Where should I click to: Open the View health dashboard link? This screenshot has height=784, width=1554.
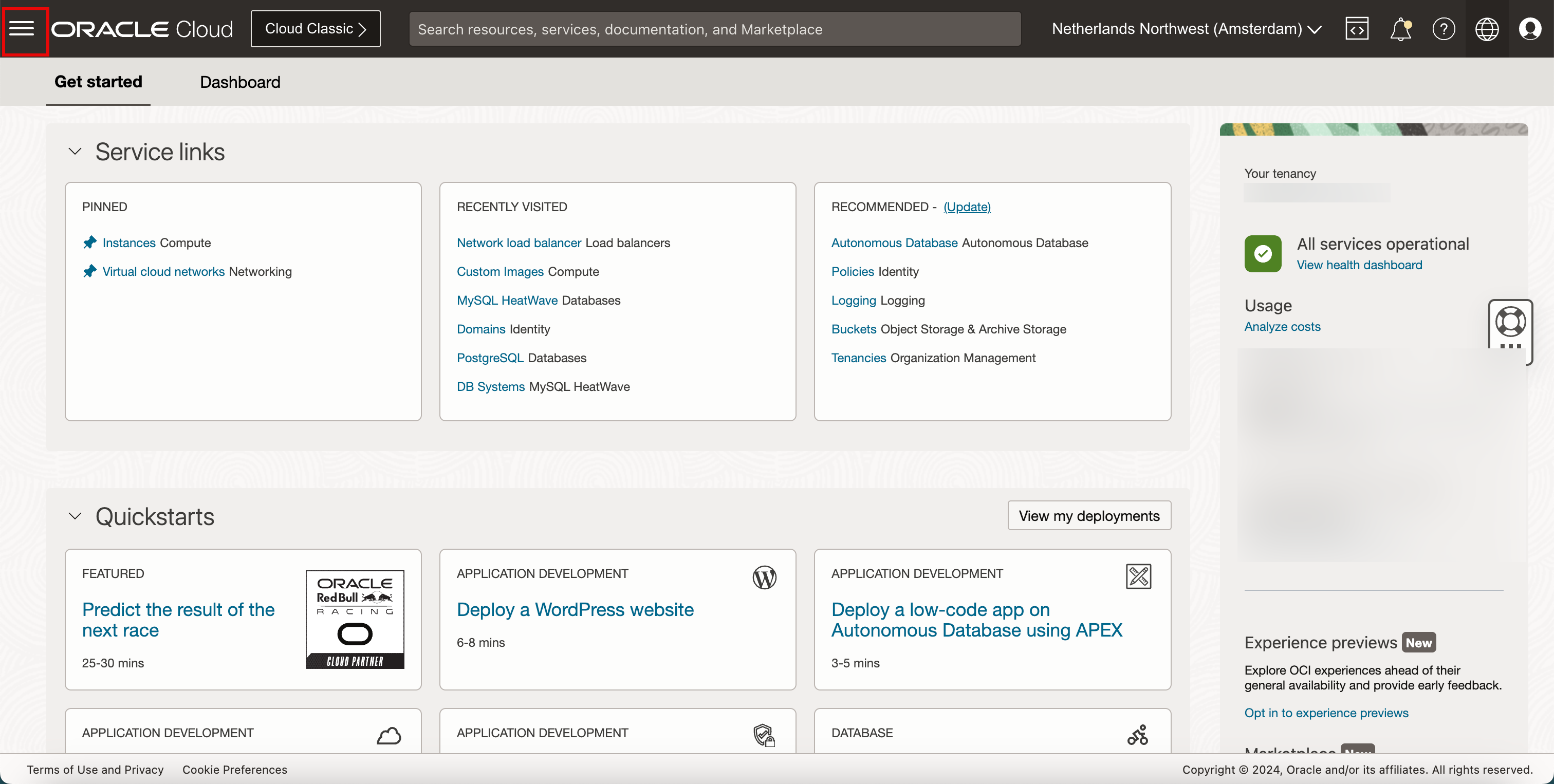point(1359,265)
